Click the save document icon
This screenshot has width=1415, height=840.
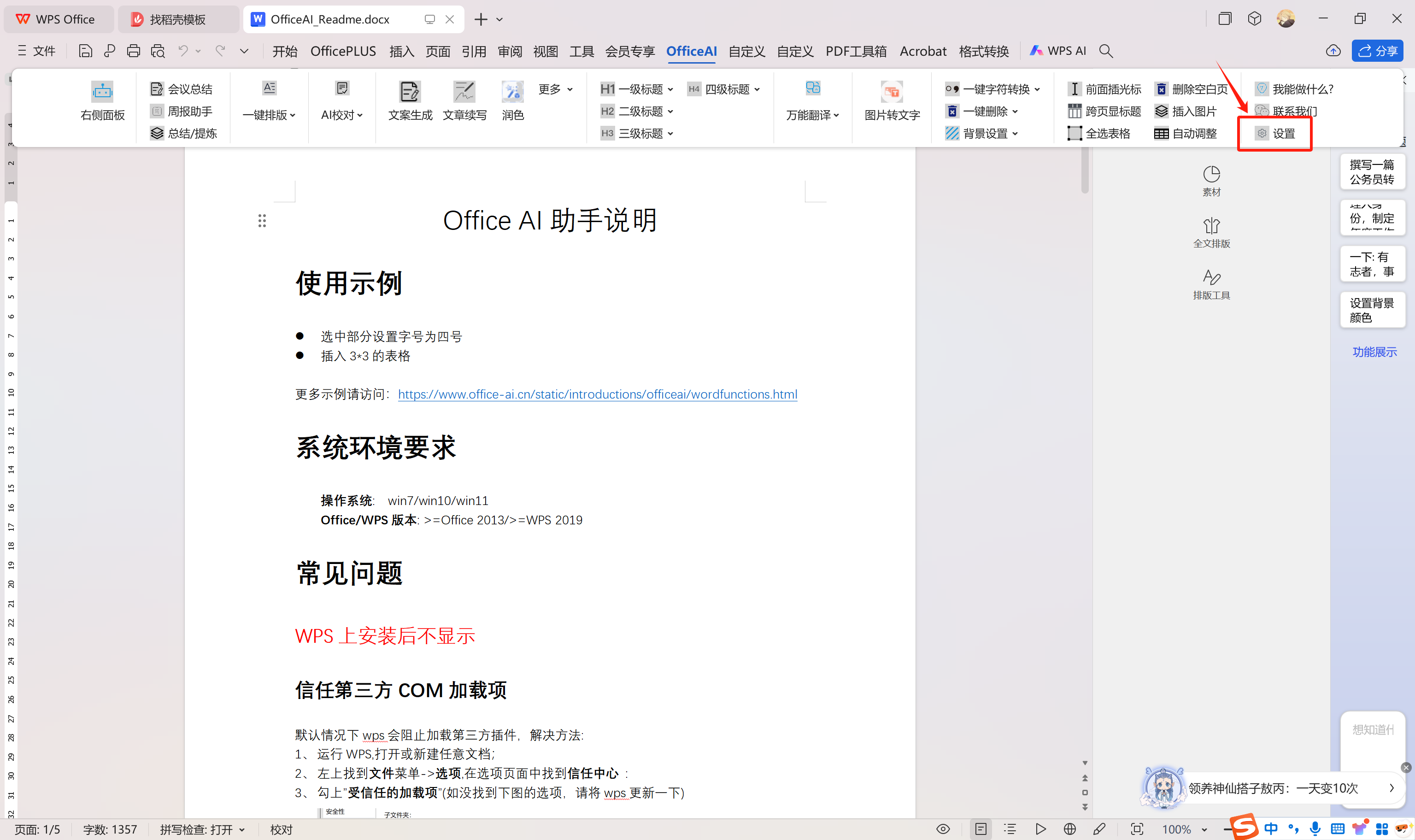85,51
